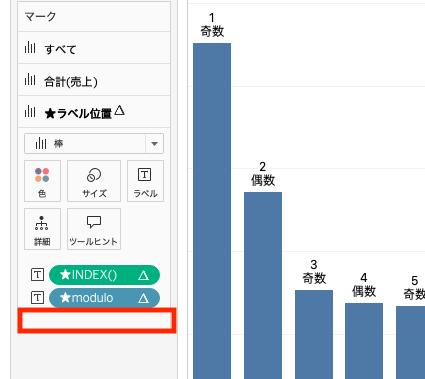Select the ★ラベル位置 marks tab
Screen dimensions: 425x379
pos(94,112)
